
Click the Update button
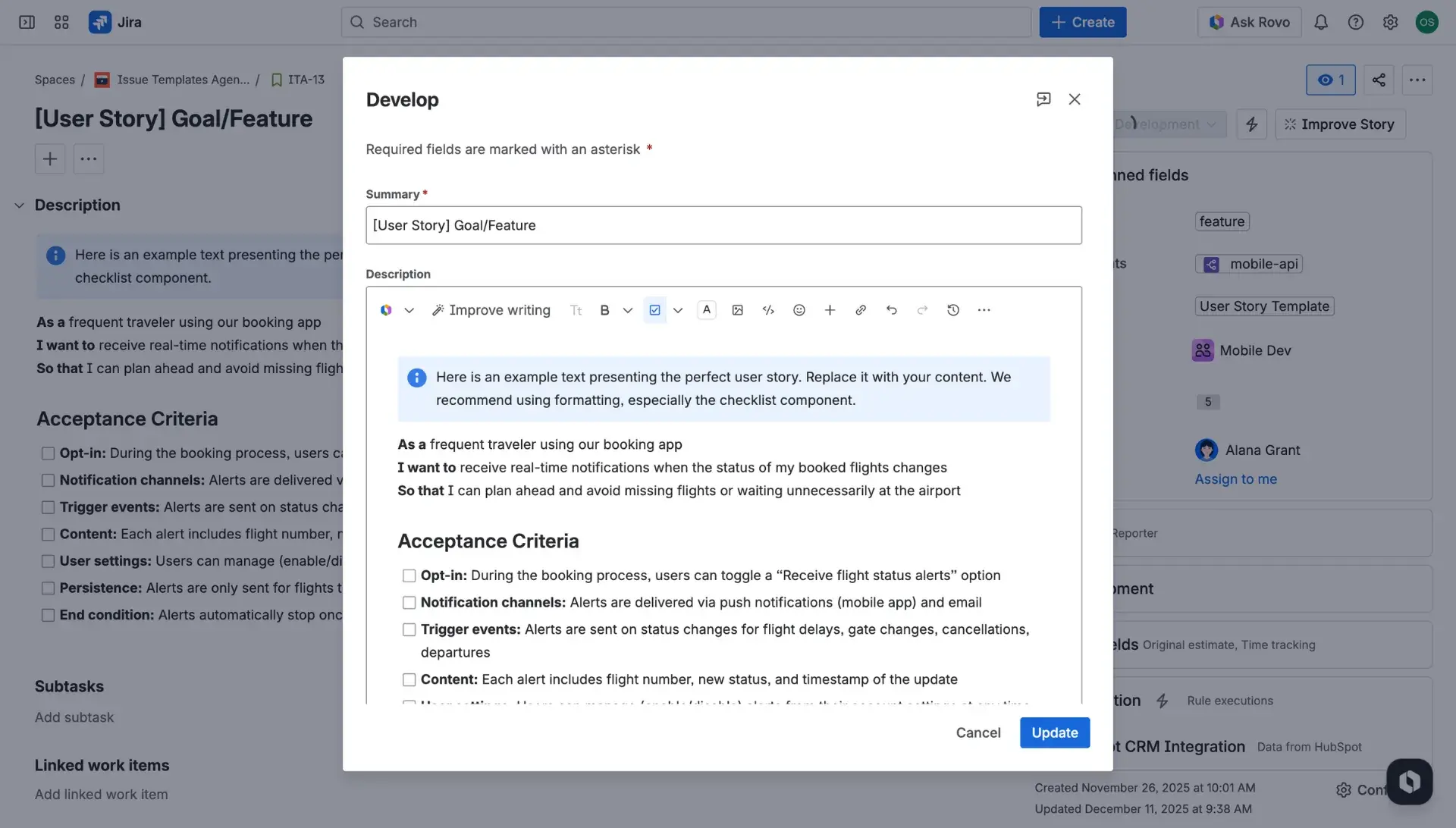coord(1054,732)
